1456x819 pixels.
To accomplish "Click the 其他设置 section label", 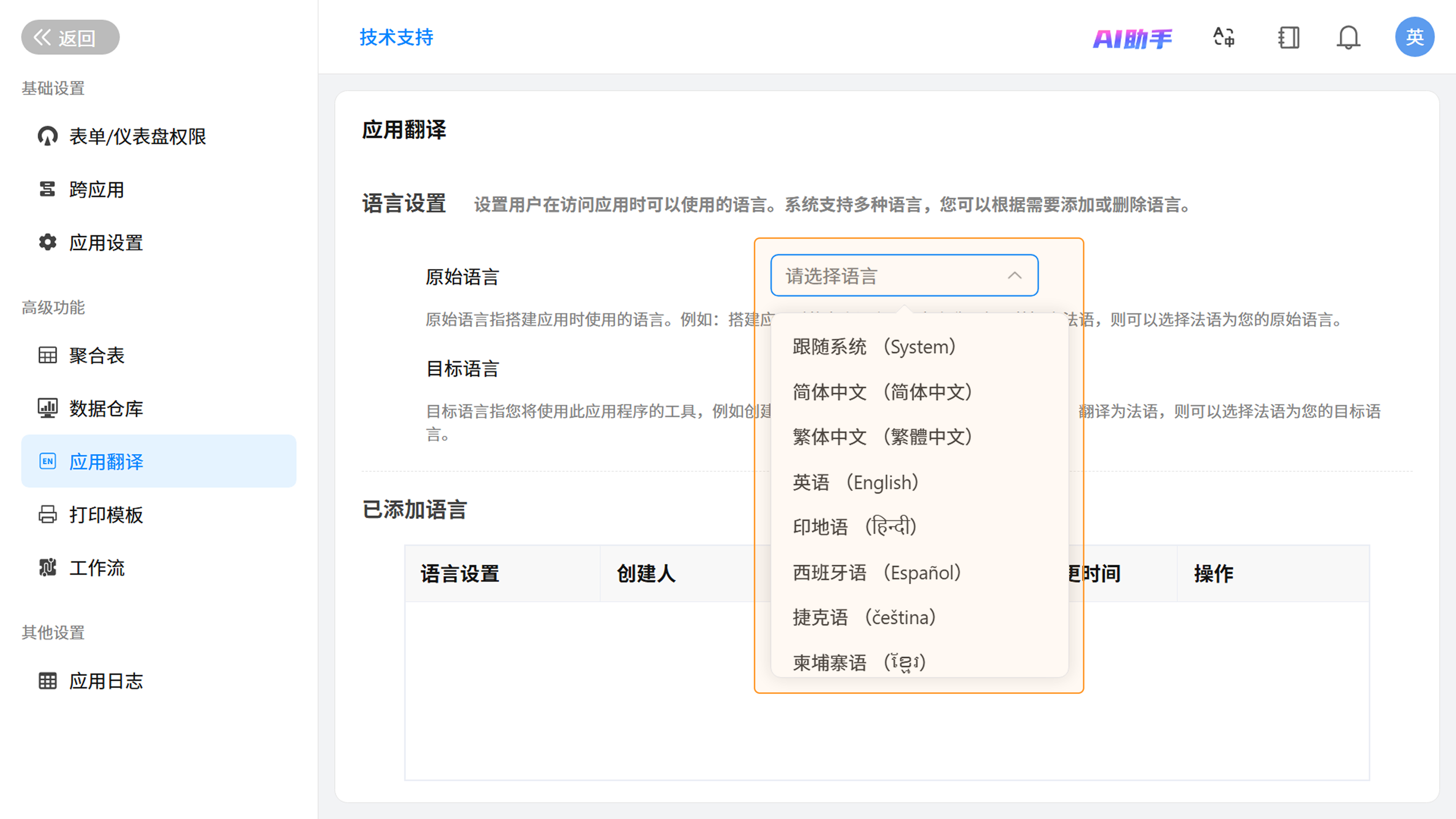I will (53, 632).
